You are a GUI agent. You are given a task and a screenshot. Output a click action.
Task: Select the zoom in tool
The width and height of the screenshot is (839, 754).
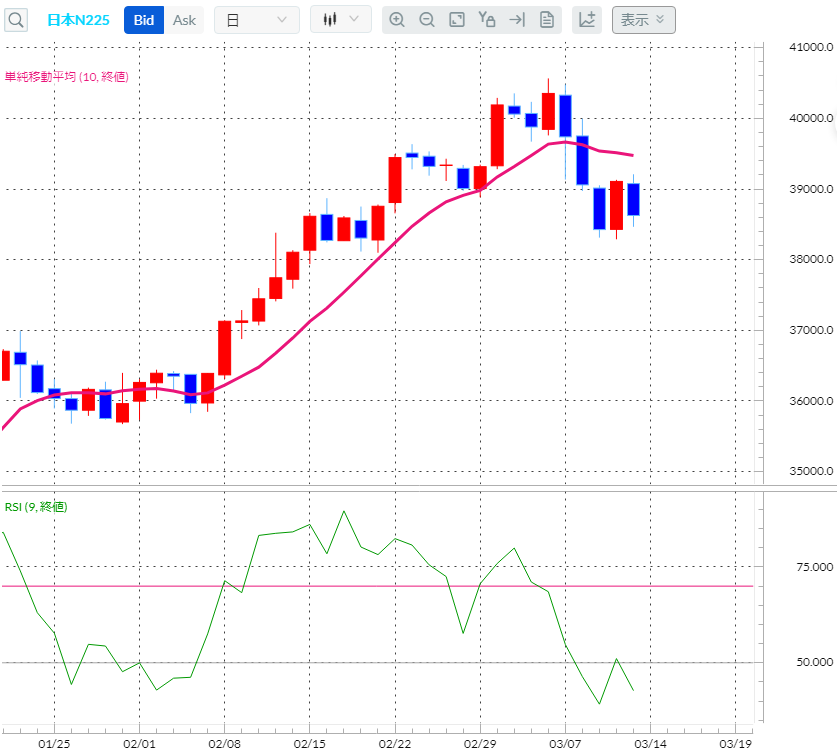pos(399,19)
